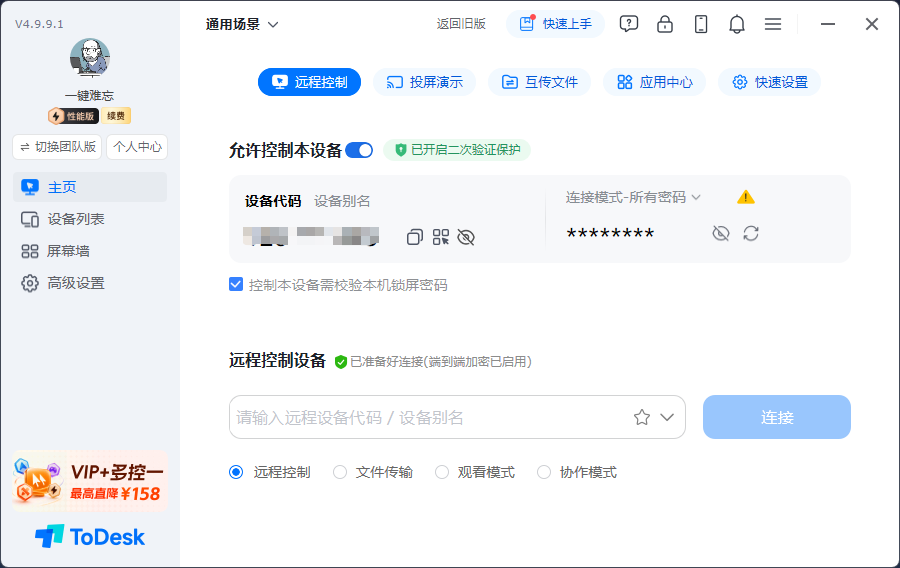This screenshot has height=568, width=900.
Task: Open the help question-mark icon
Action: (x=629, y=24)
